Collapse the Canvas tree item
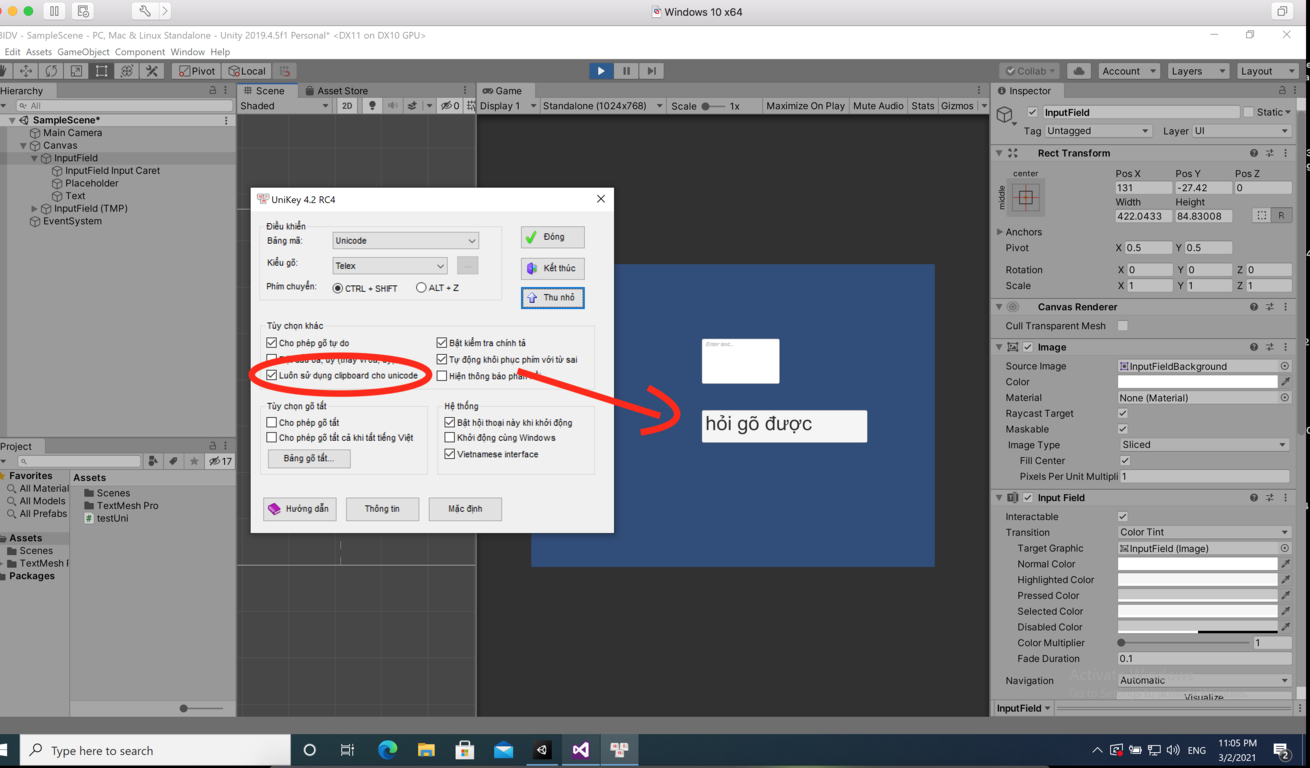Image resolution: width=1310 pixels, height=768 pixels. [24, 146]
